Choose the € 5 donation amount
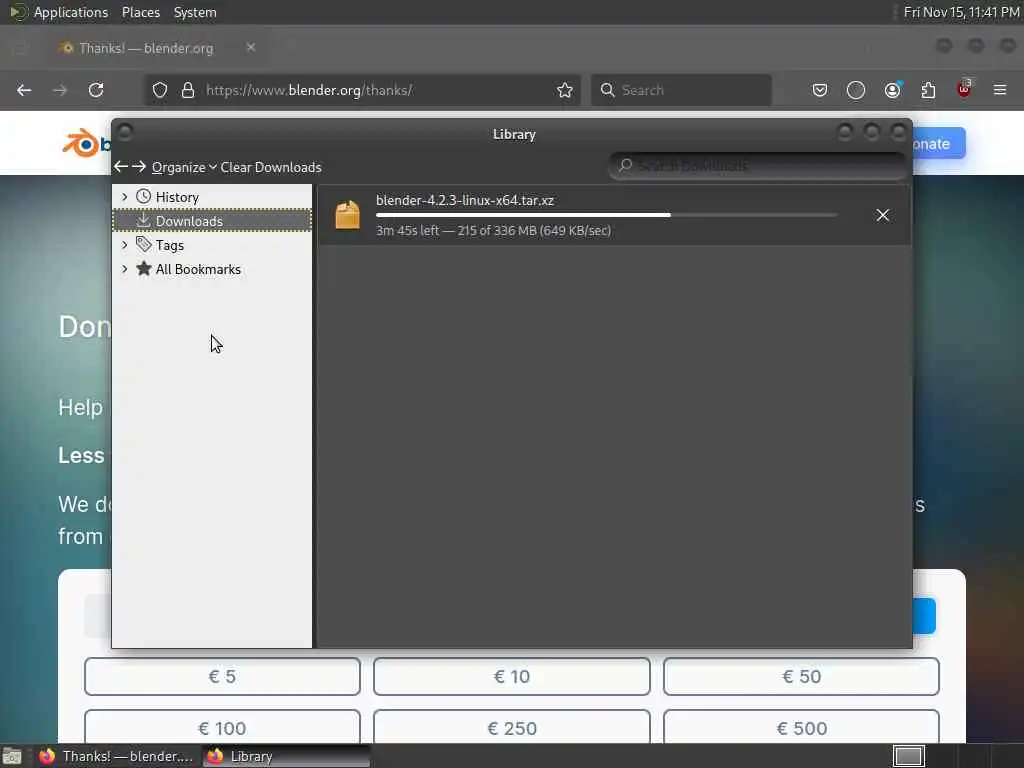The width and height of the screenshot is (1024, 768). coord(222,677)
